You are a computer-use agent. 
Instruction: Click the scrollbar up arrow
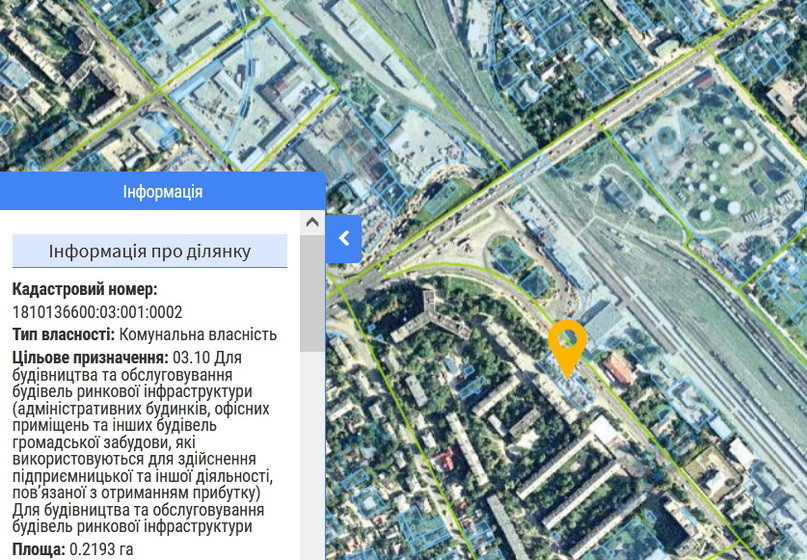click(x=312, y=222)
